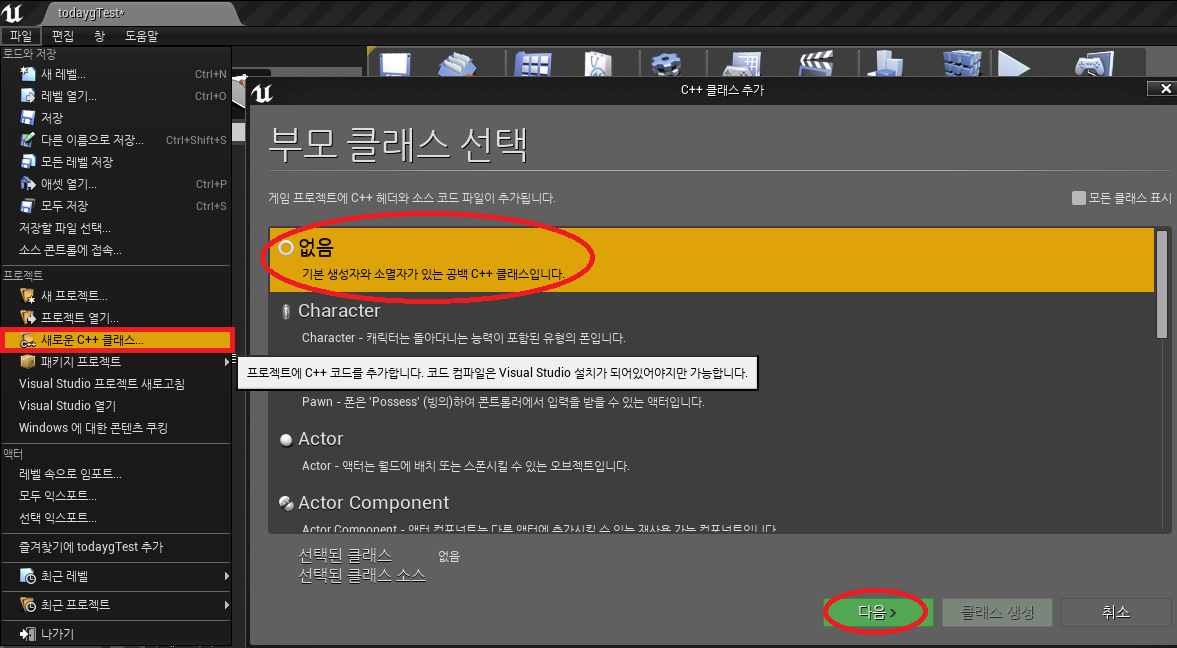Choose 모두 저장 menu entry
The width and height of the screenshot is (1177, 648).
[116, 206]
